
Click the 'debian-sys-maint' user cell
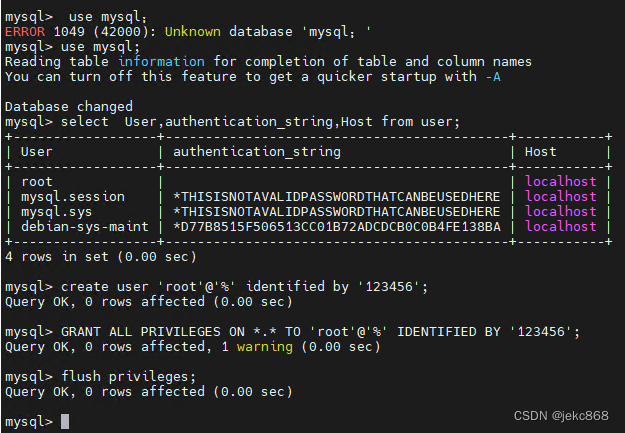tap(85, 226)
